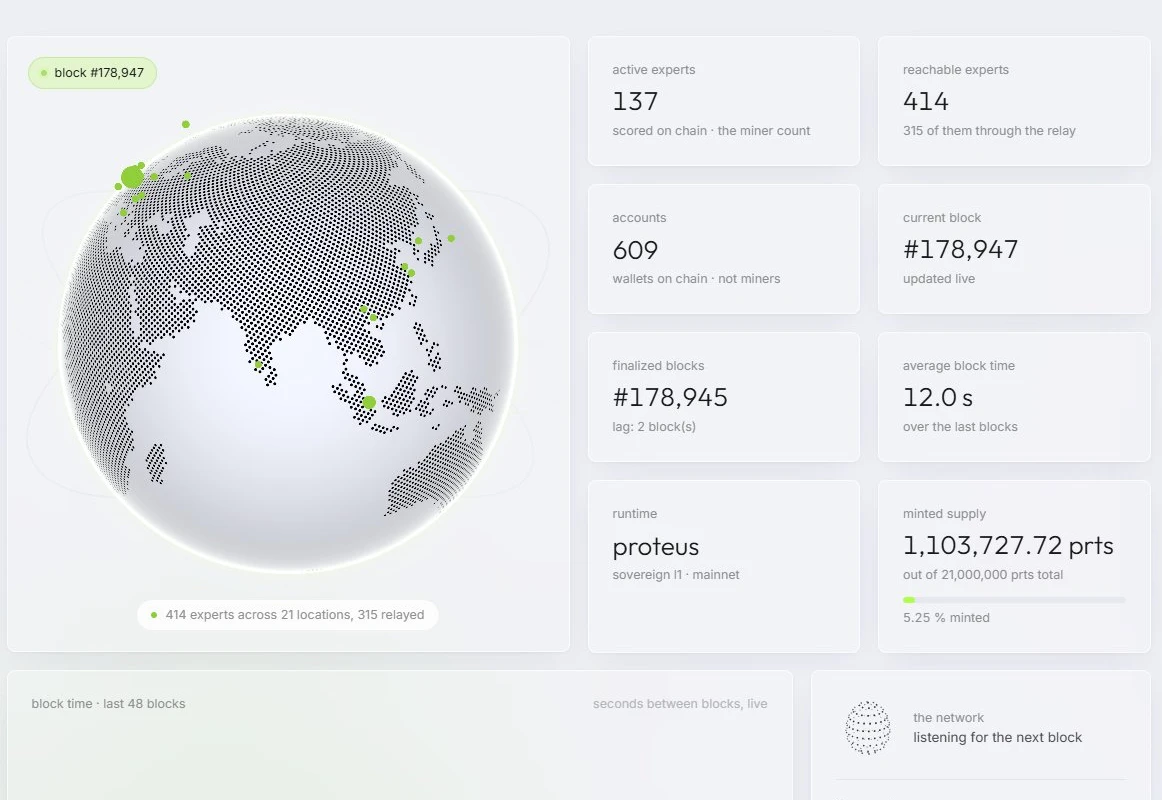1162x800 pixels.
Task: Click the 'block time · last 48 blocks' heading
Action: coord(108,704)
